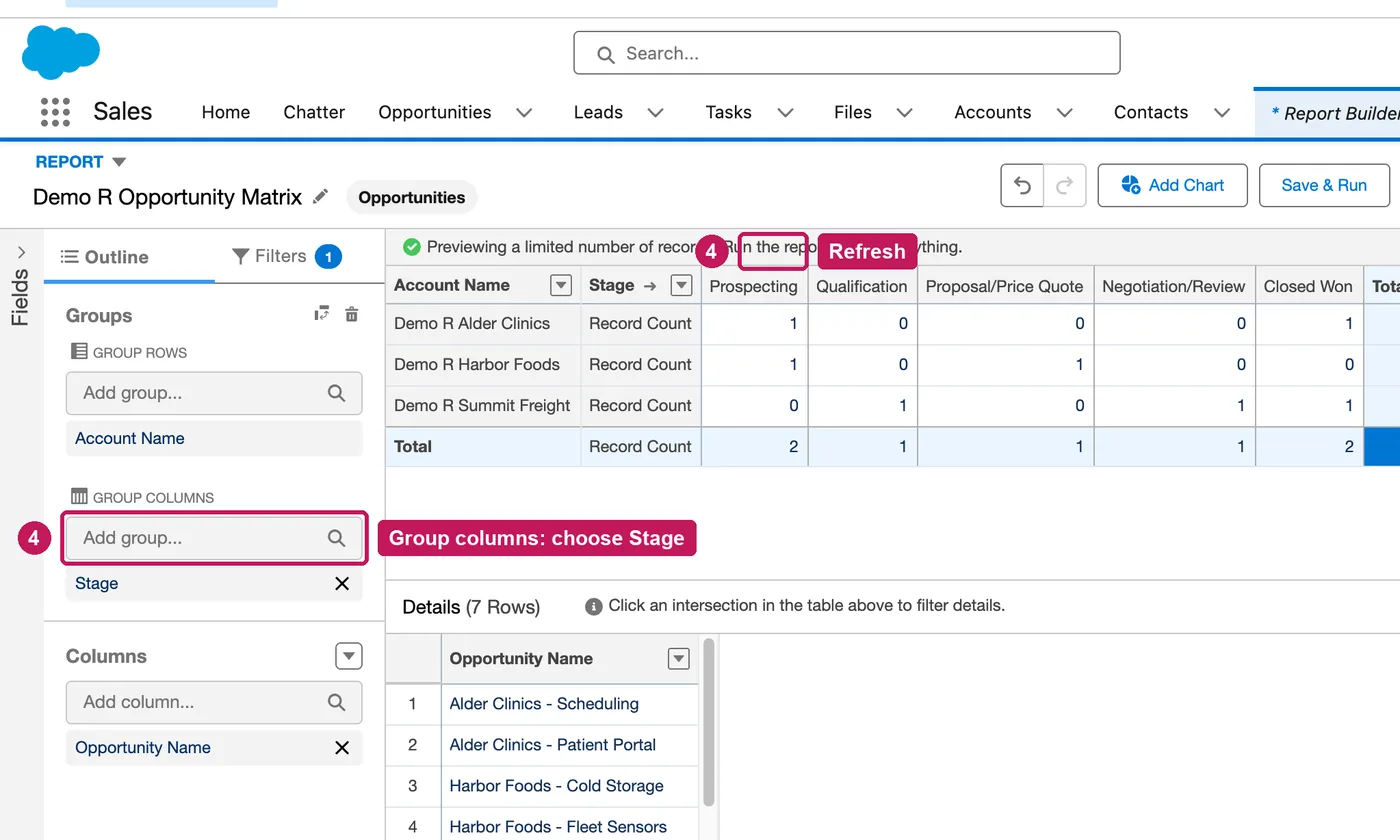
Task: Open Opportunities tab dropdown chevron
Action: [524, 112]
